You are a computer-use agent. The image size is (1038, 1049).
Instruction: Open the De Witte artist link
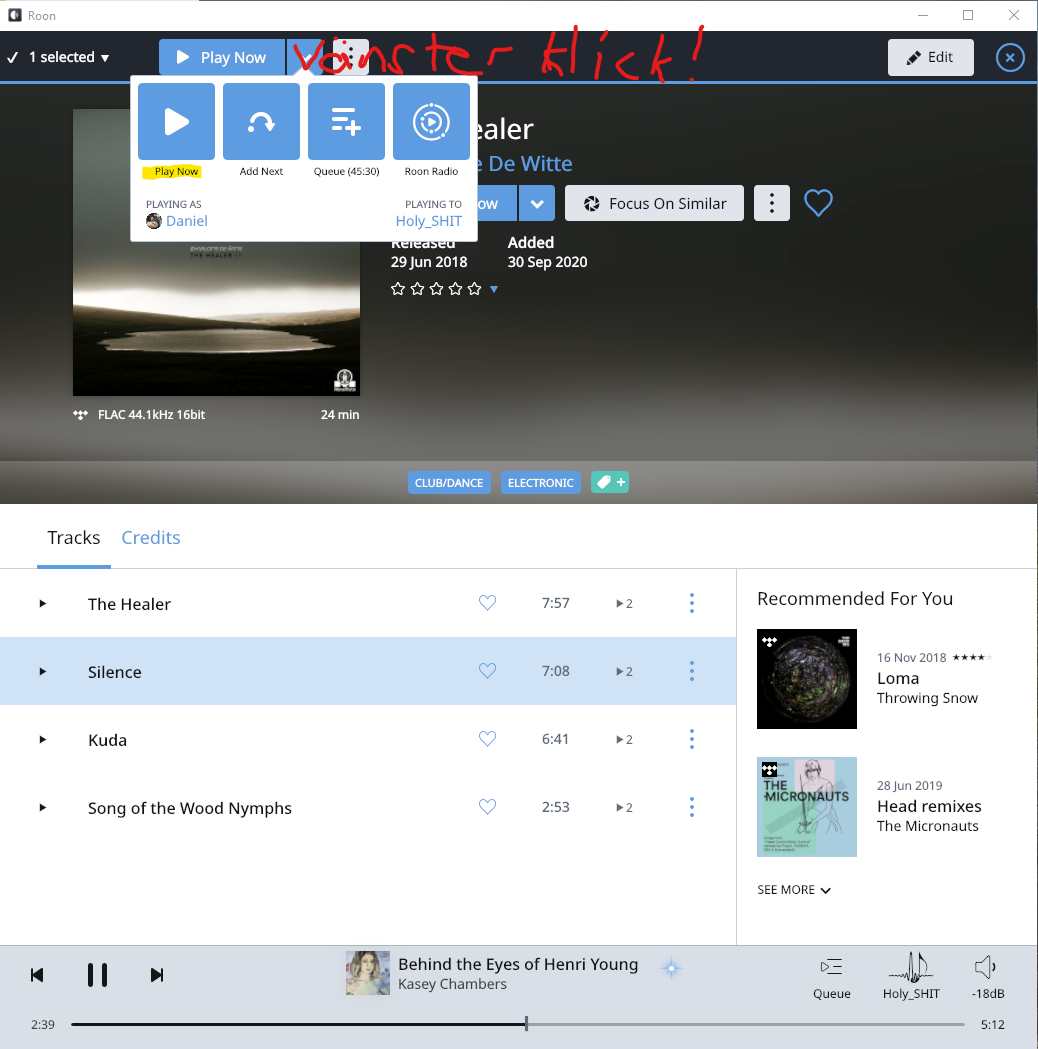526,164
